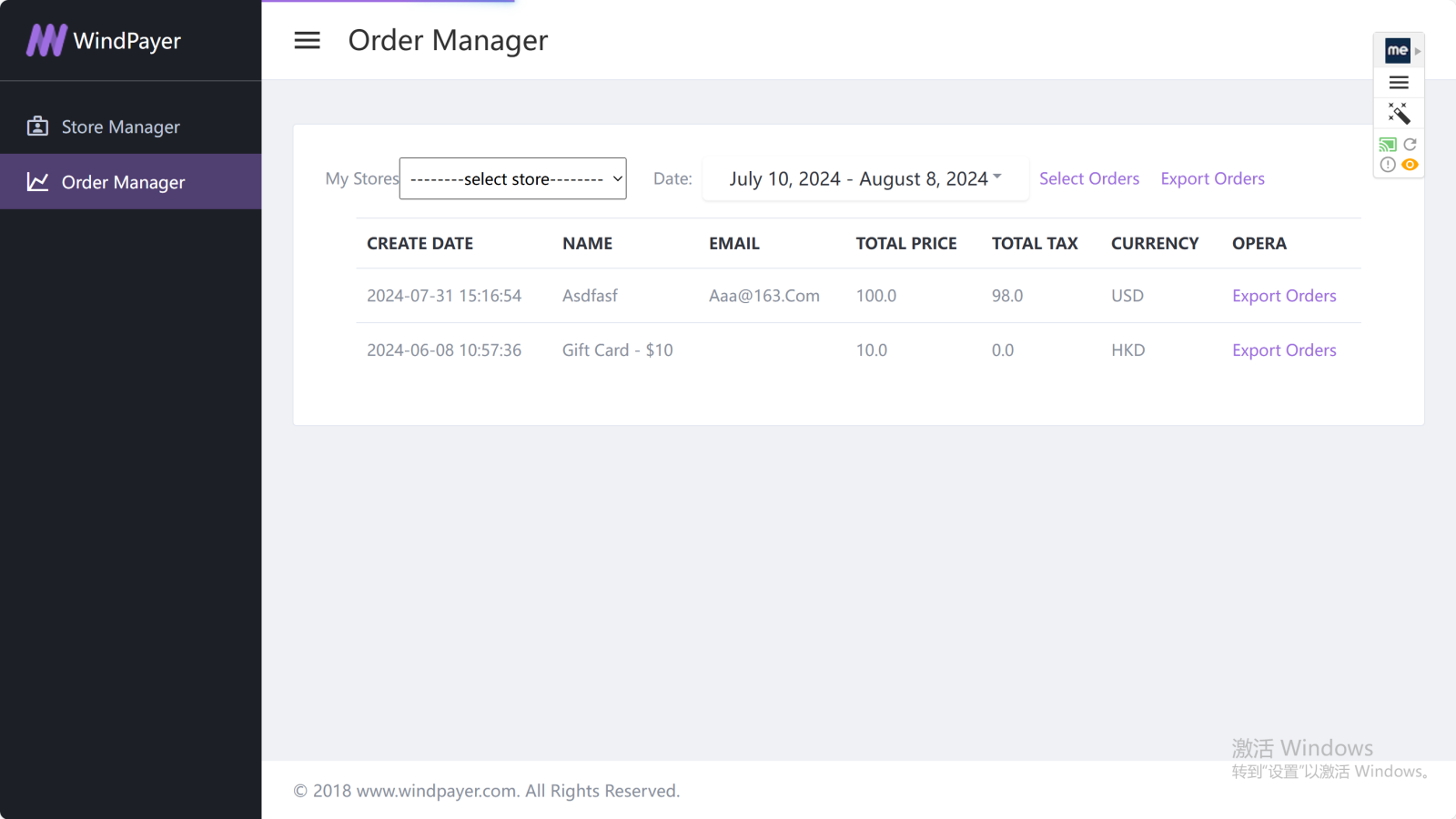Export Orders for the Asdfasf row
Viewport: 1456px width, 819px height.
[x=1284, y=296]
